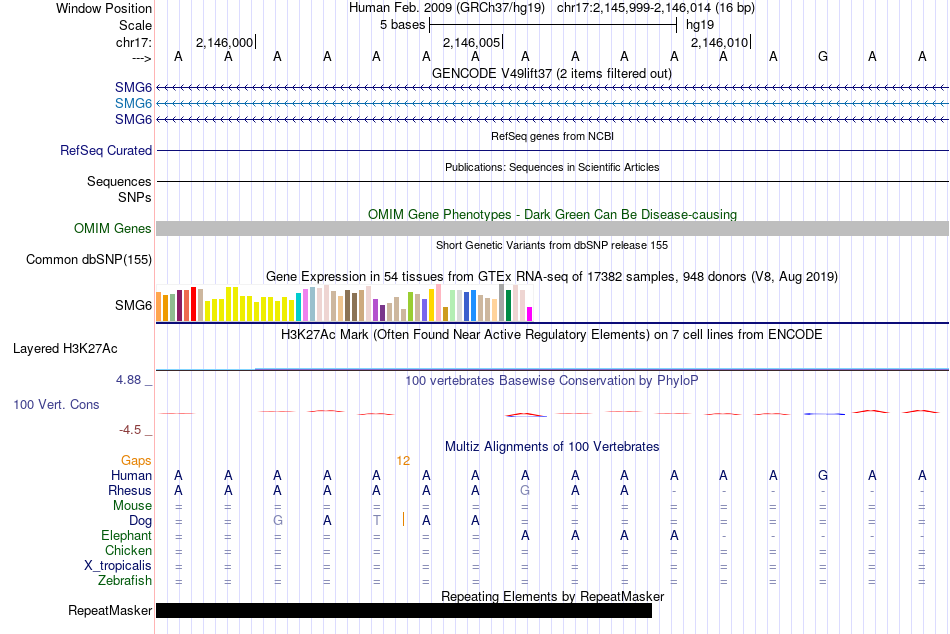Click the 2,146,005 ruler position
Viewport: 950px width, 634px height.
471,42
